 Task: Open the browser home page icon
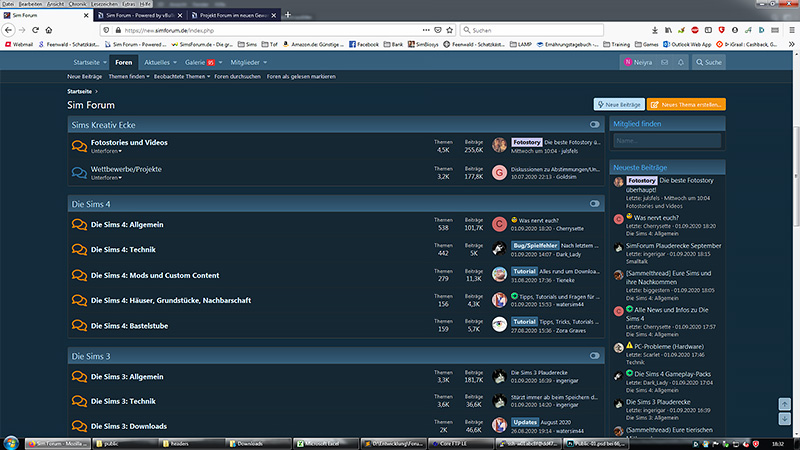tap(49, 30)
